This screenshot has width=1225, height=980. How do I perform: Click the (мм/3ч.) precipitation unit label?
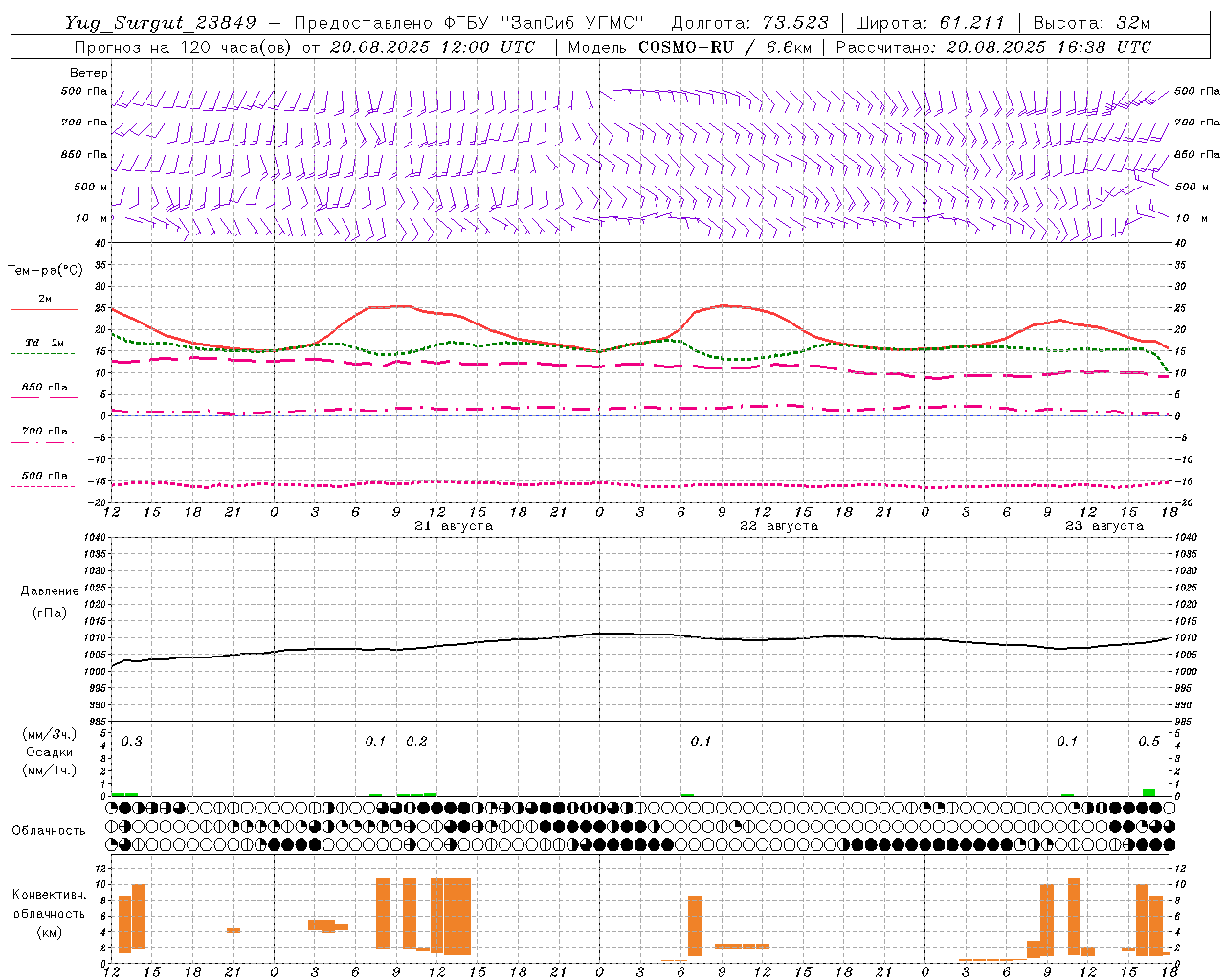(50, 734)
